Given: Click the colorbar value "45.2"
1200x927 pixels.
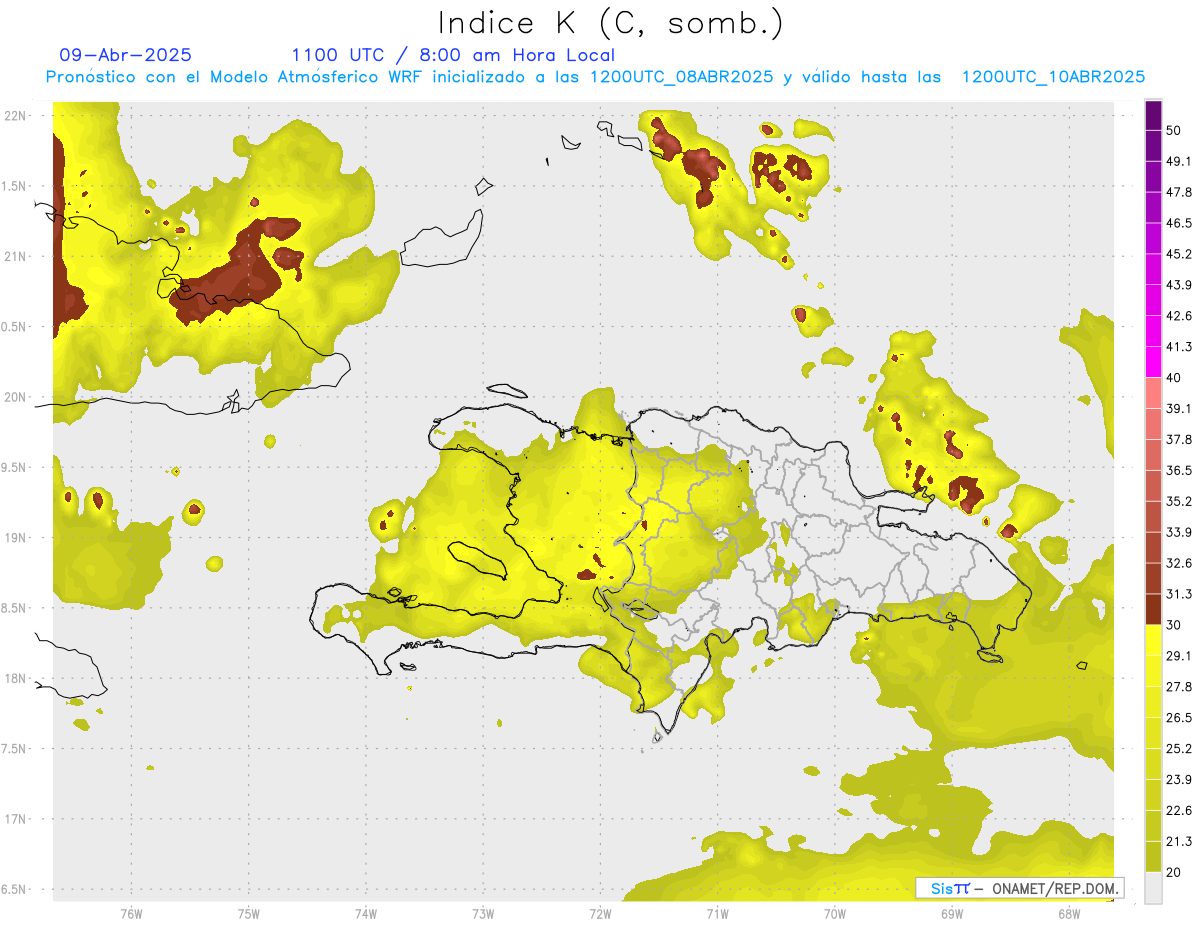Looking at the screenshot, I should (x=1179, y=254).
